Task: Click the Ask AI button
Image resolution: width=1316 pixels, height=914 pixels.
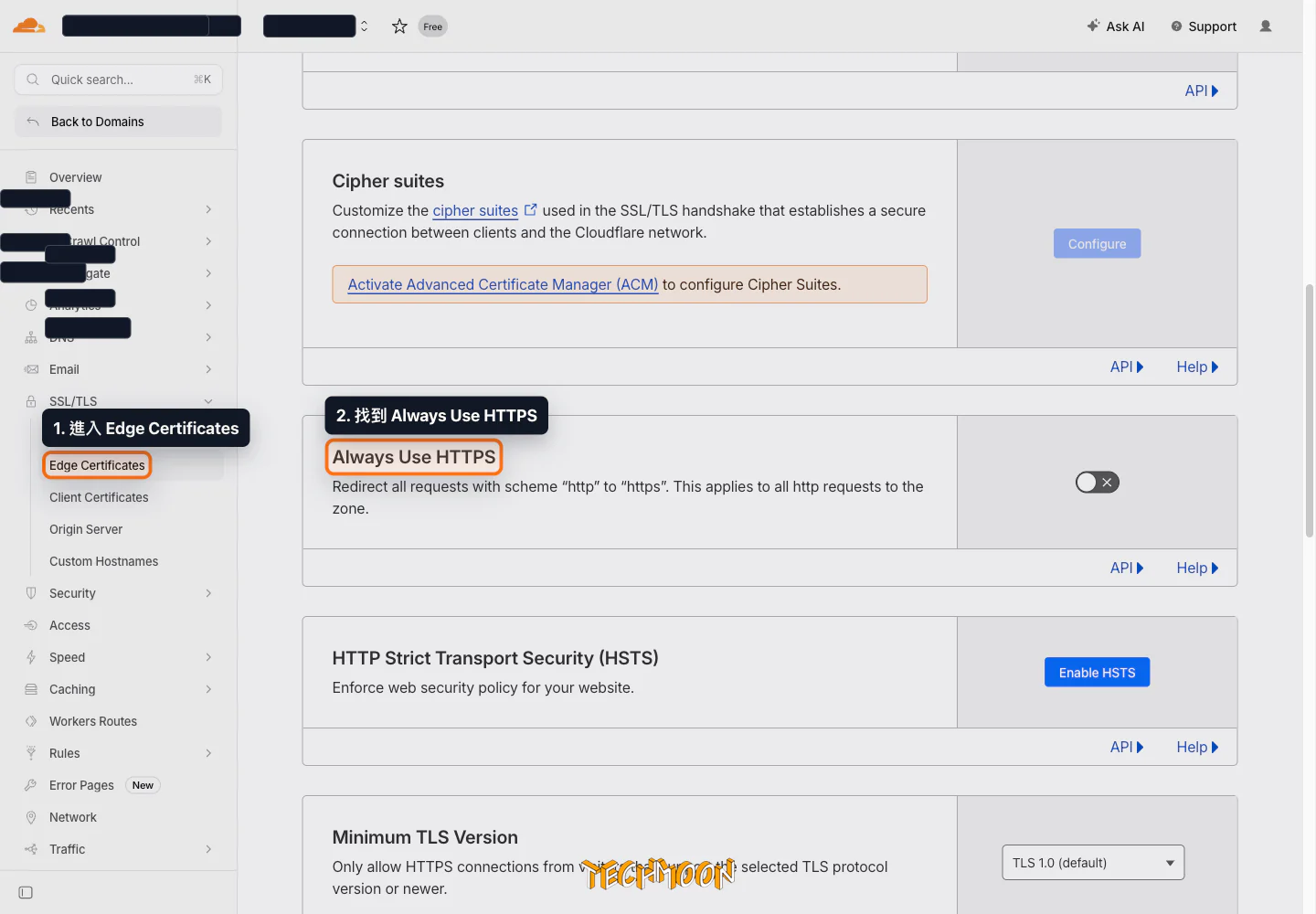Action: click(x=1116, y=27)
